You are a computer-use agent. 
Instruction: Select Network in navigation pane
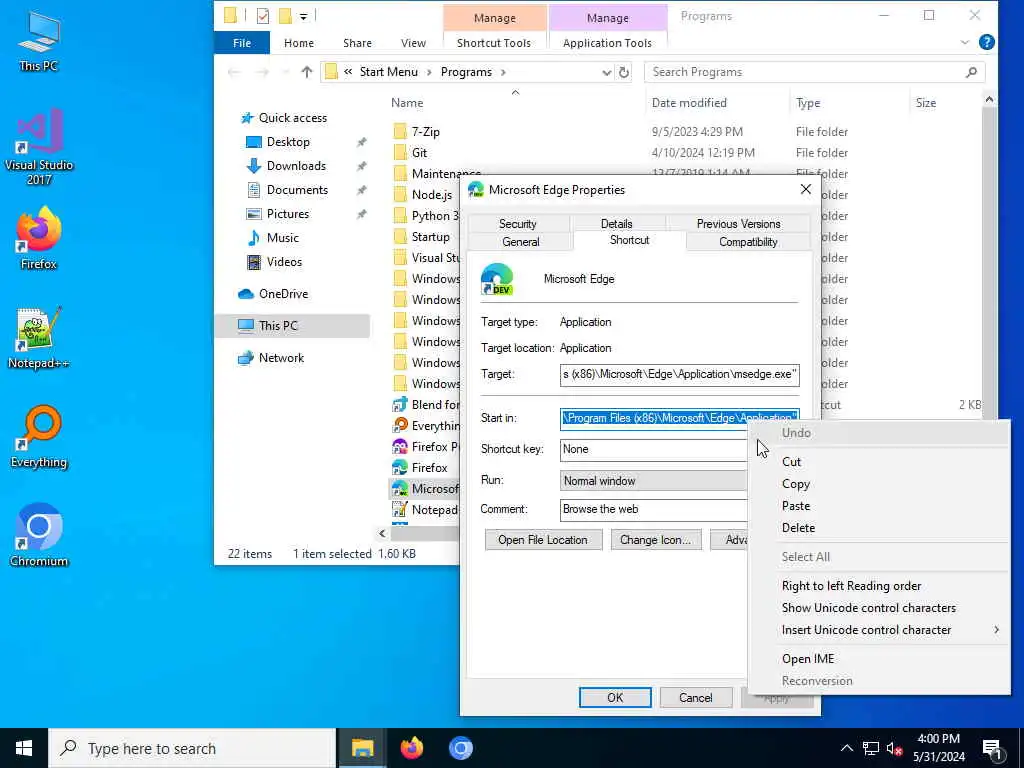(x=281, y=358)
